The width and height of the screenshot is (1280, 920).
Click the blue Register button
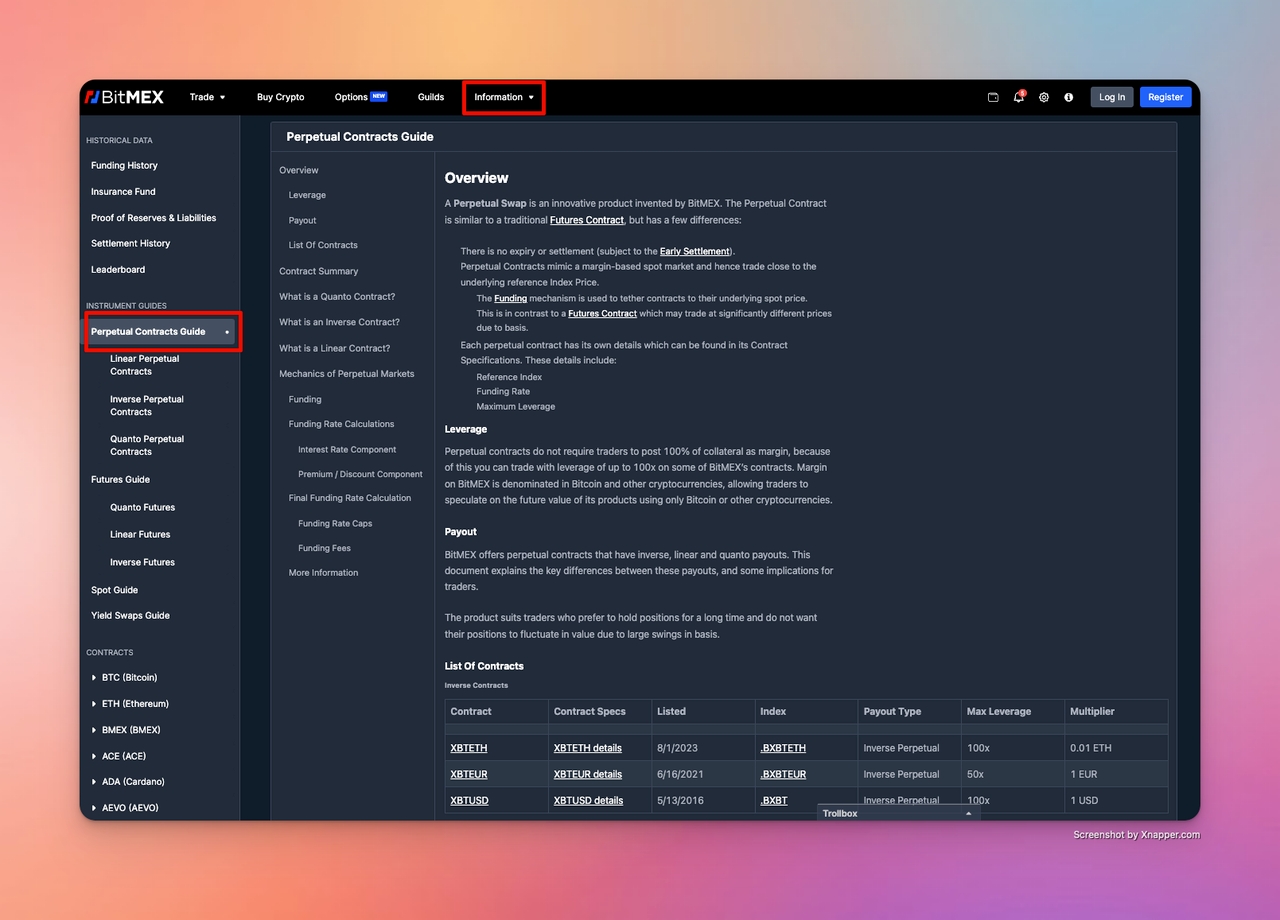click(1165, 97)
